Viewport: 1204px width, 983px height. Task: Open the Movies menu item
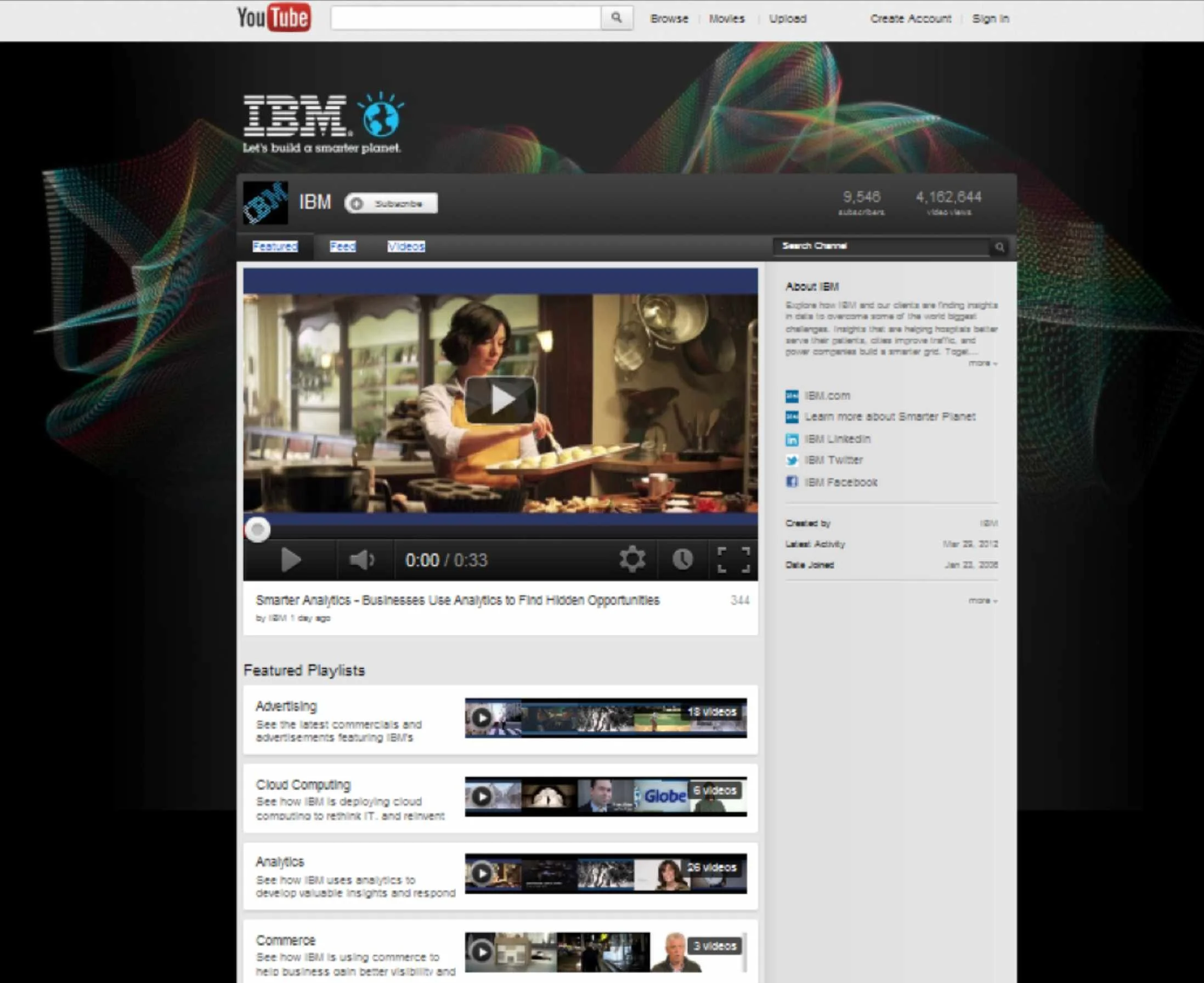[727, 19]
